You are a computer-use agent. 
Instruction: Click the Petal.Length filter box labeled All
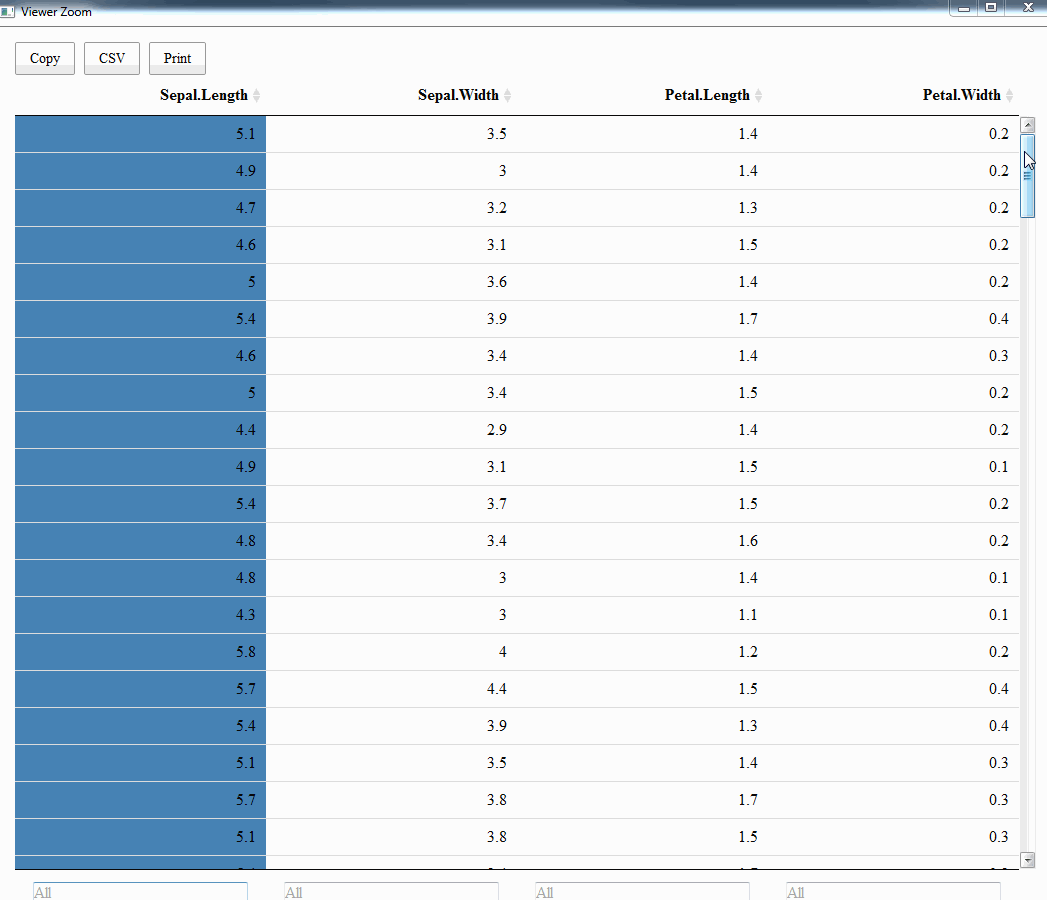point(641,890)
